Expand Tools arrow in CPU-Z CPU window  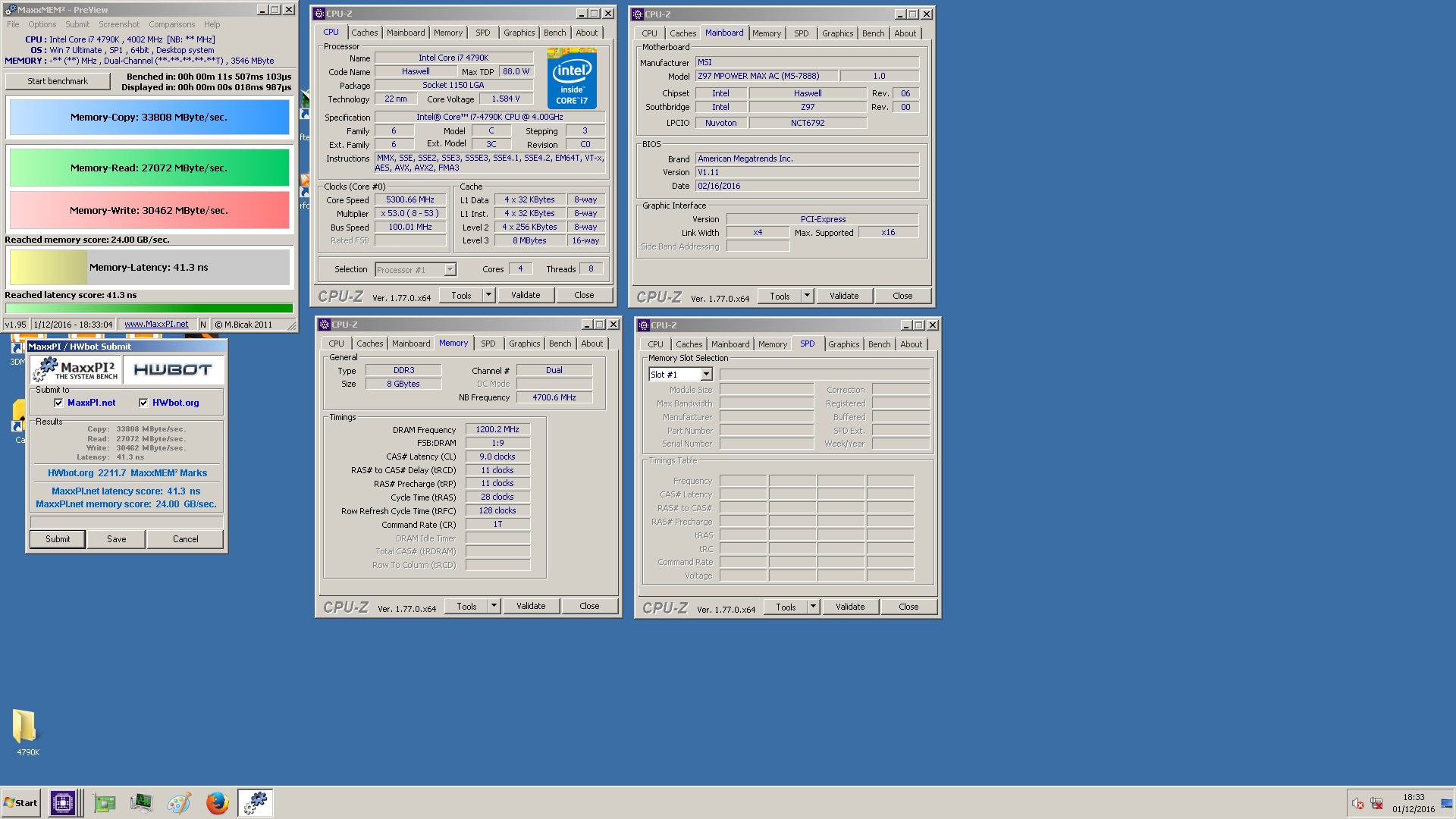point(488,295)
